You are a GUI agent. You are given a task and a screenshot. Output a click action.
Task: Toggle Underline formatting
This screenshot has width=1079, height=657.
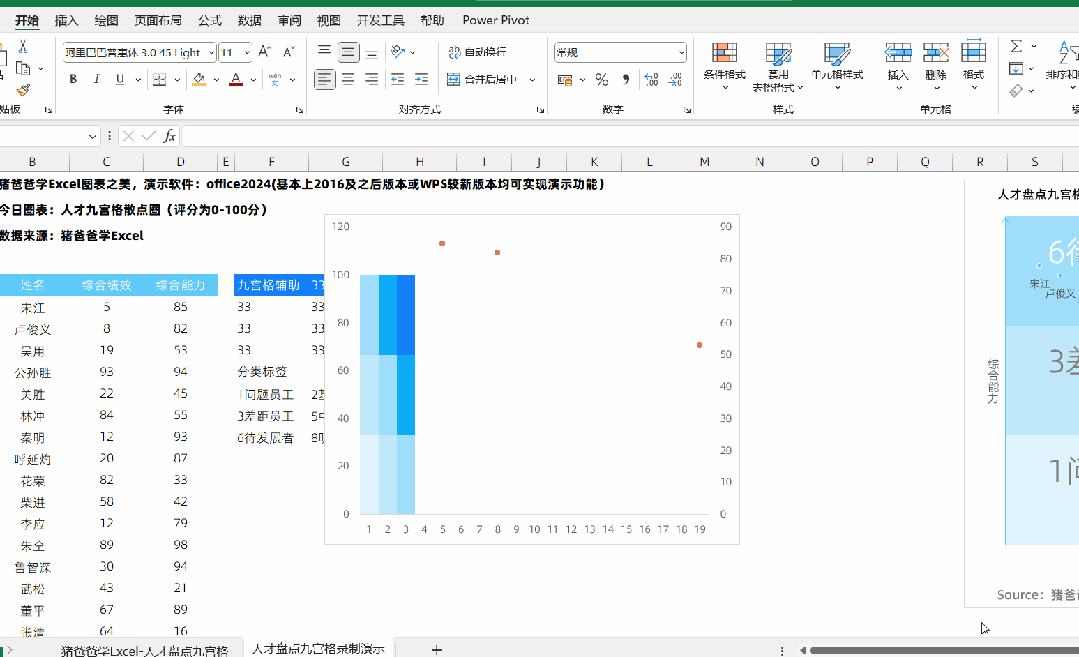coord(120,80)
